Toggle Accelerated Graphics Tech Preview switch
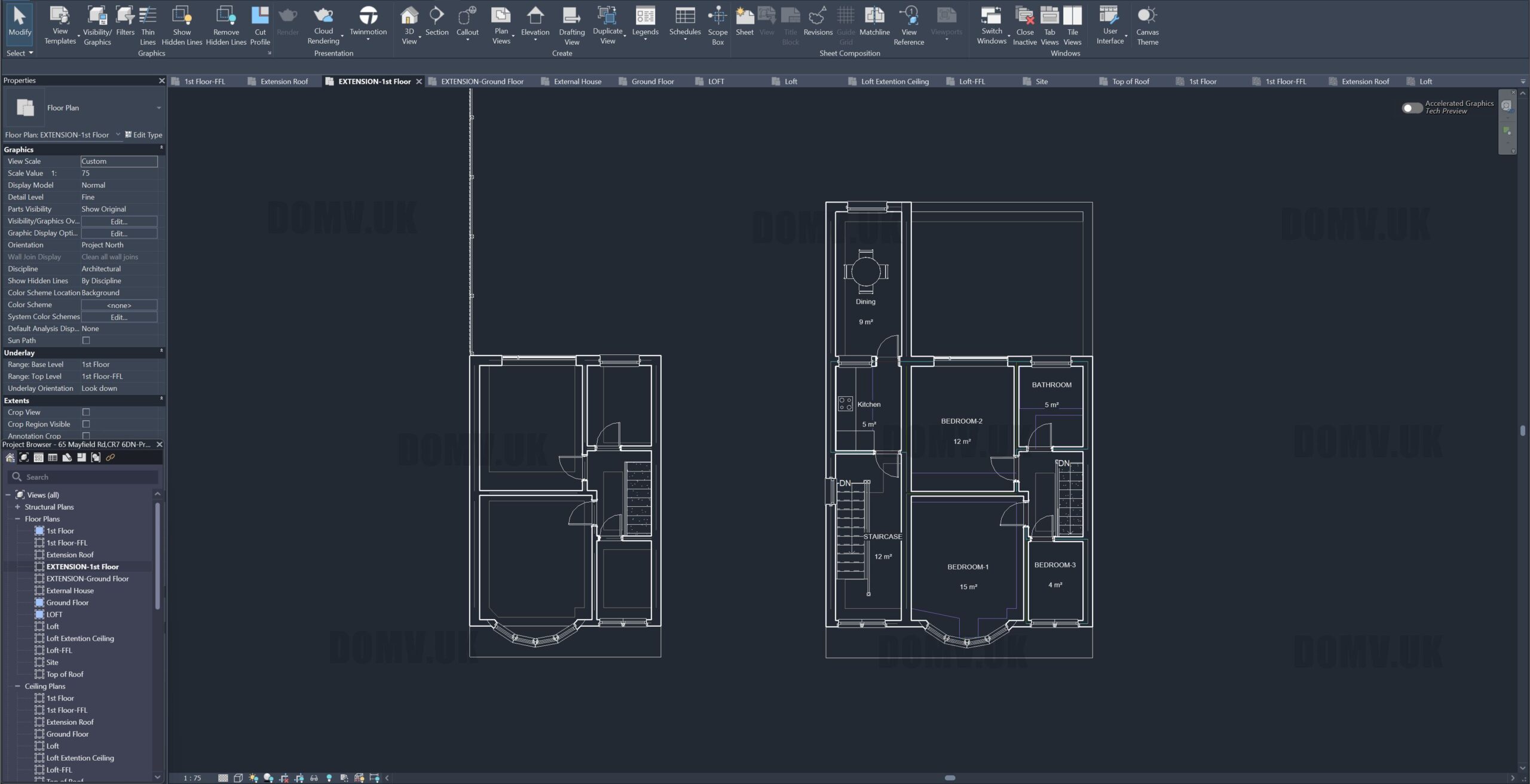 (1412, 108)
